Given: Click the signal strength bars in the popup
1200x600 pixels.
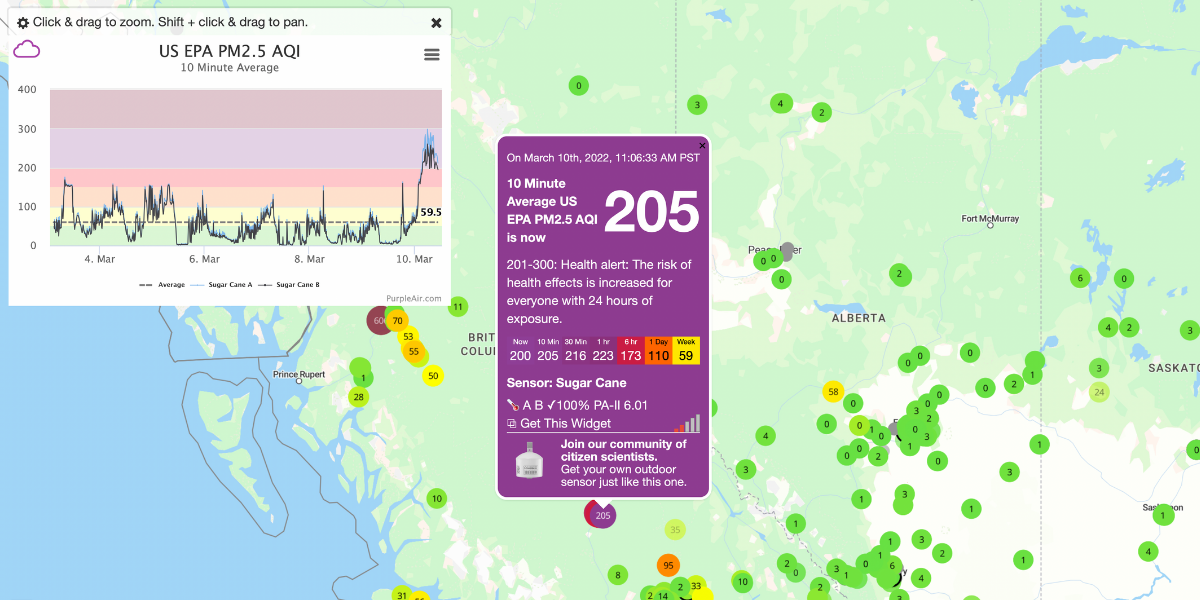Looking at the screenshot, I should click(x=688, y=424).
